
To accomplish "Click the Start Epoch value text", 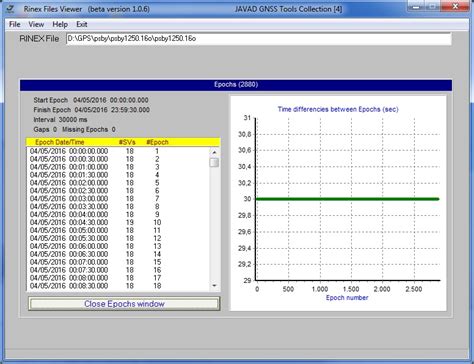I will coord(111,100).
